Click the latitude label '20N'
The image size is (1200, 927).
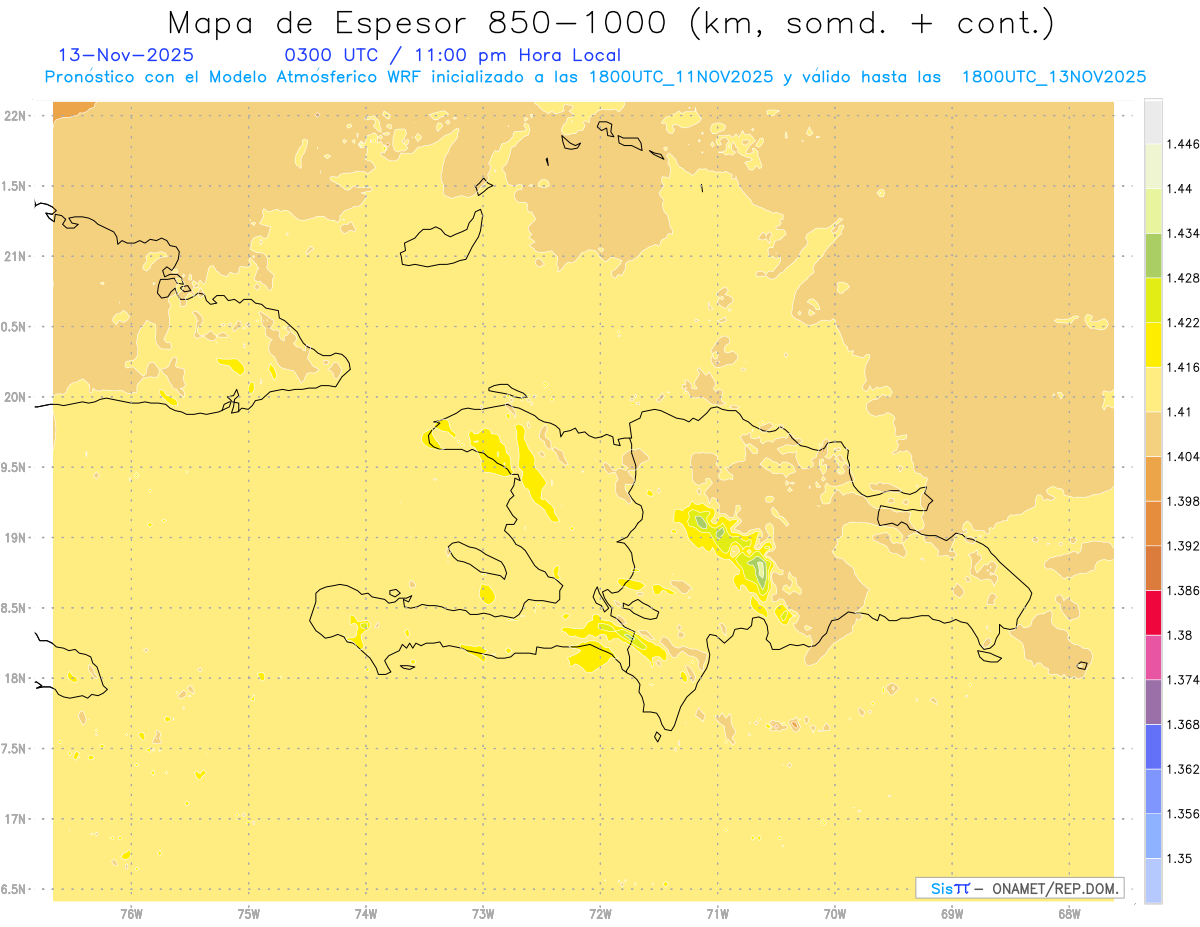coord(17,397)
